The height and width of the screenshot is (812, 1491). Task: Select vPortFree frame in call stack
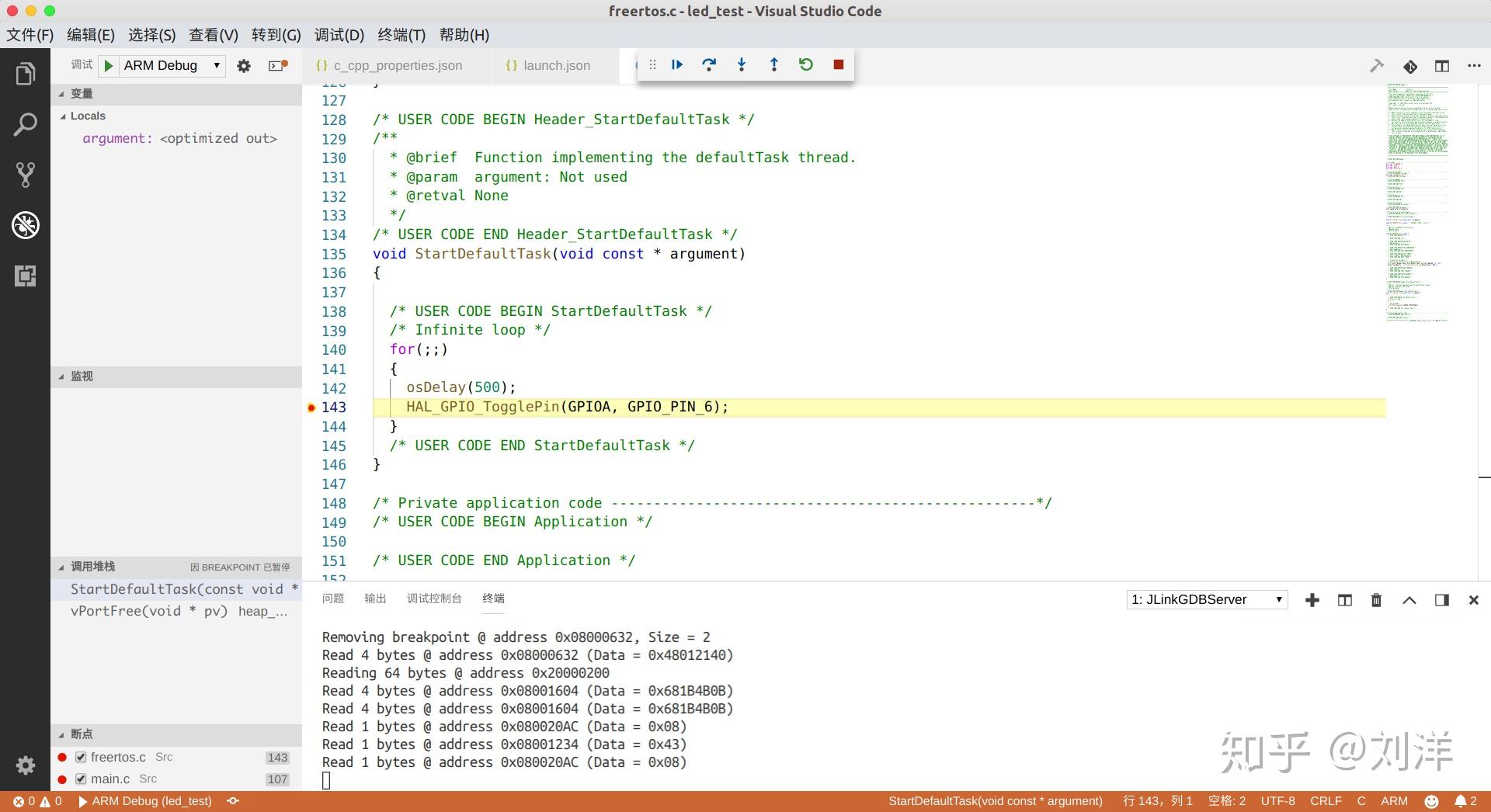pos(176,612)
